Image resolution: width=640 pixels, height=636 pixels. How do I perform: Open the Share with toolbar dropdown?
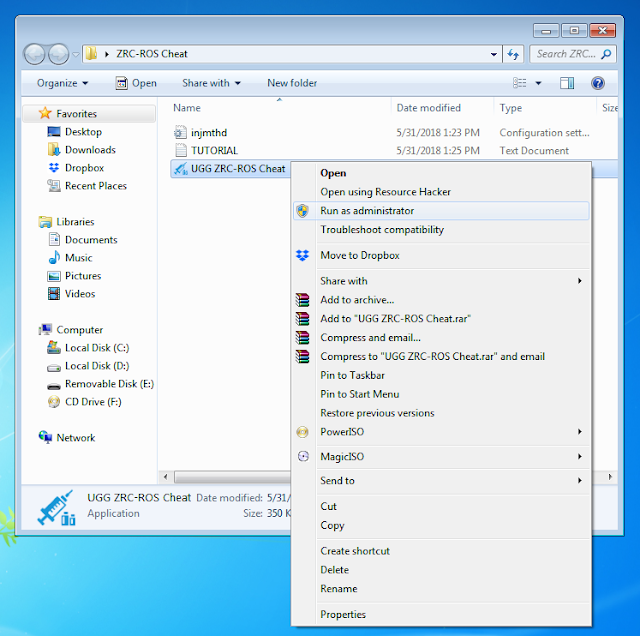tap(211, 83)
